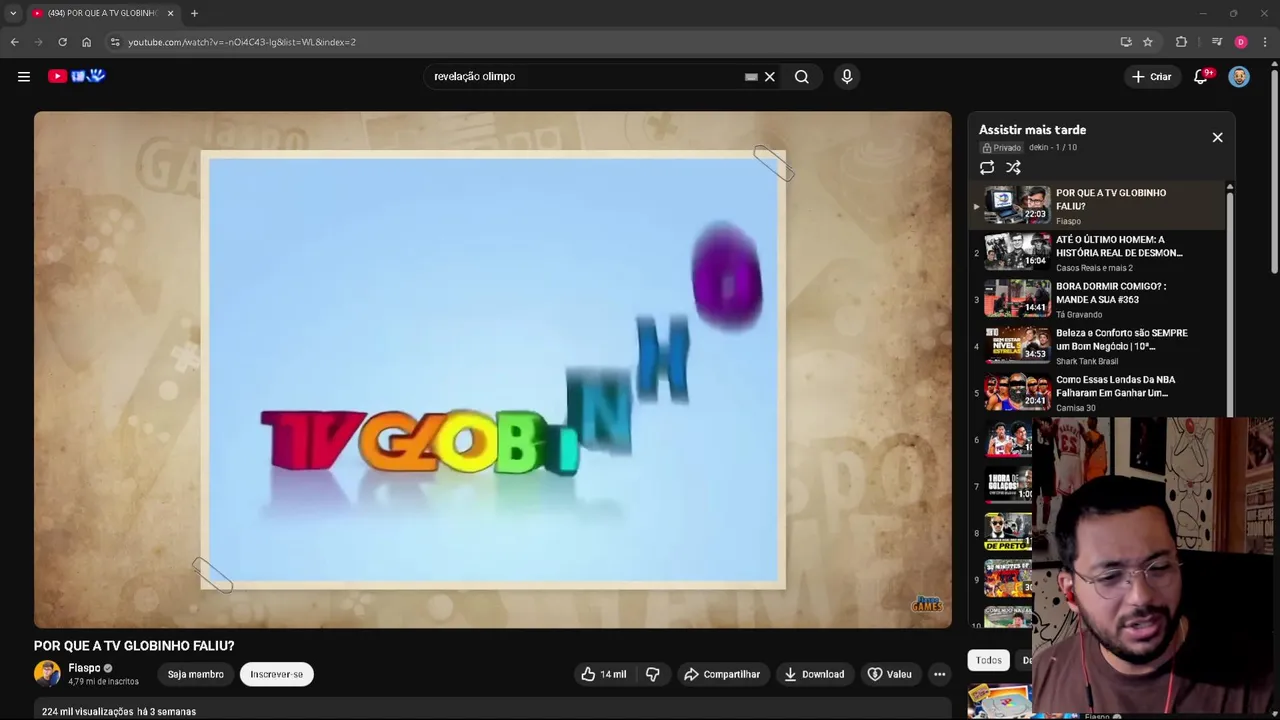1280x720 pixels.
Task: Click Seja membro button
Action: click(196, 674)
